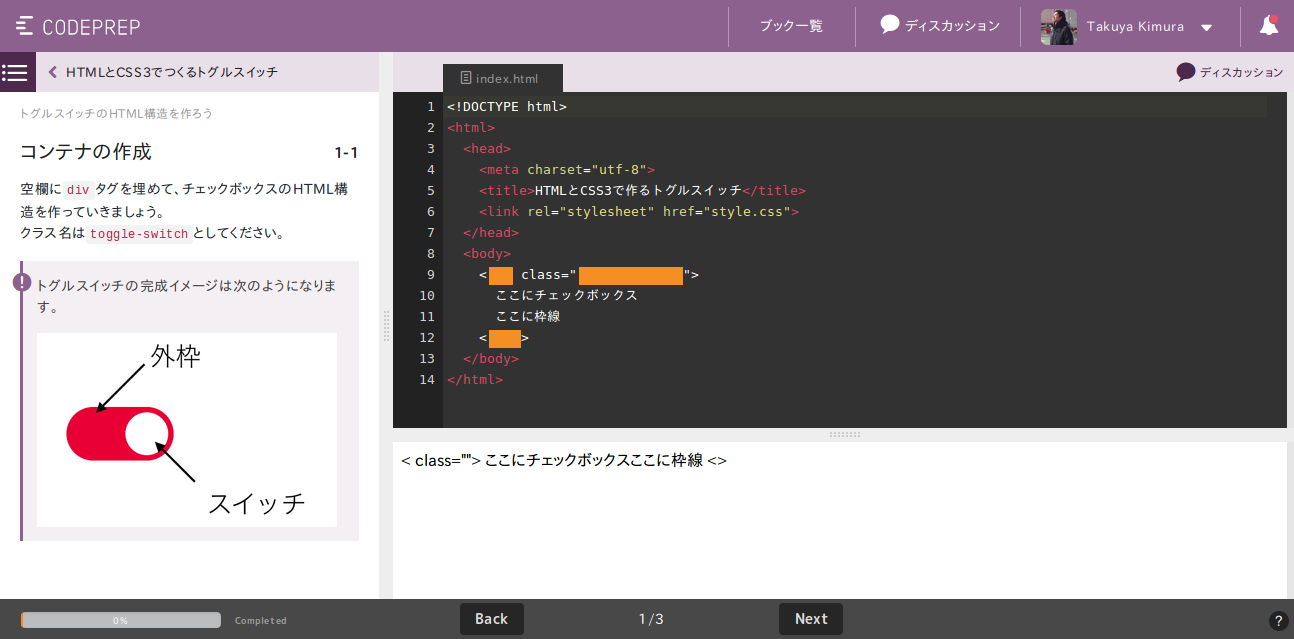Click the 0% completion progress bar
The height and width of the screenshot is (639, 1294).
tap(120, 619)
